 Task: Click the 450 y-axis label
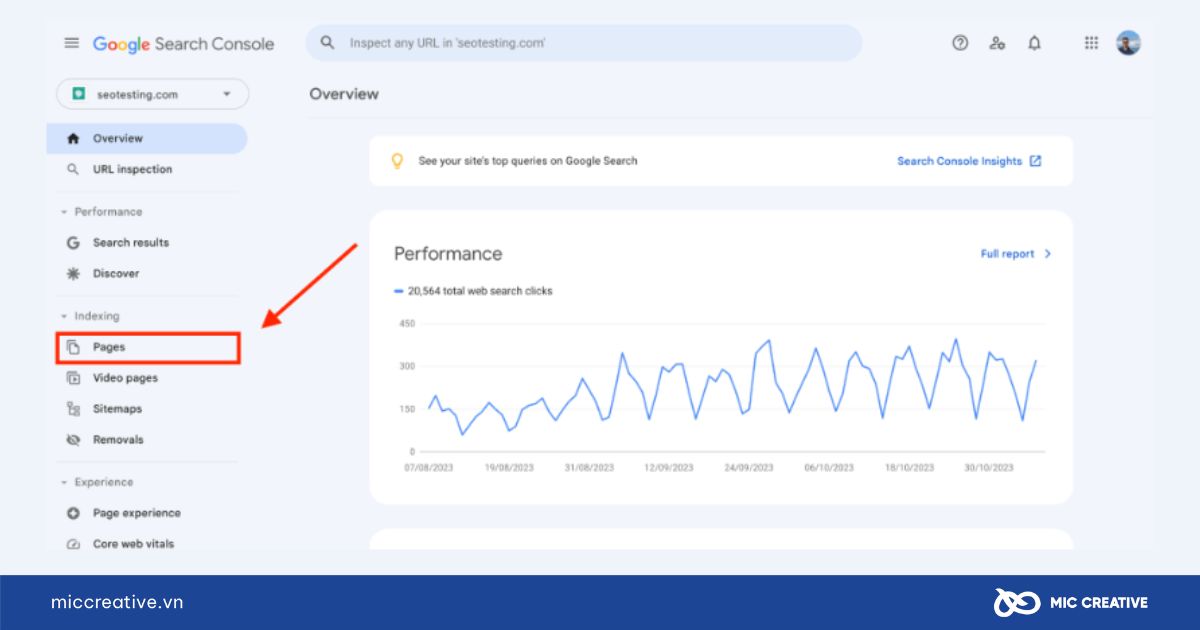[407, 324]
